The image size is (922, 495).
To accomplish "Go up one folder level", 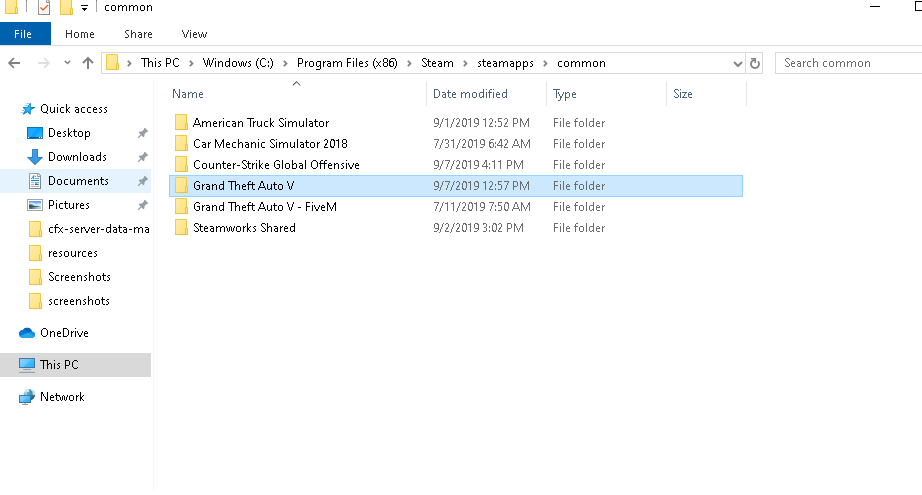I will (x=88, y=63).
